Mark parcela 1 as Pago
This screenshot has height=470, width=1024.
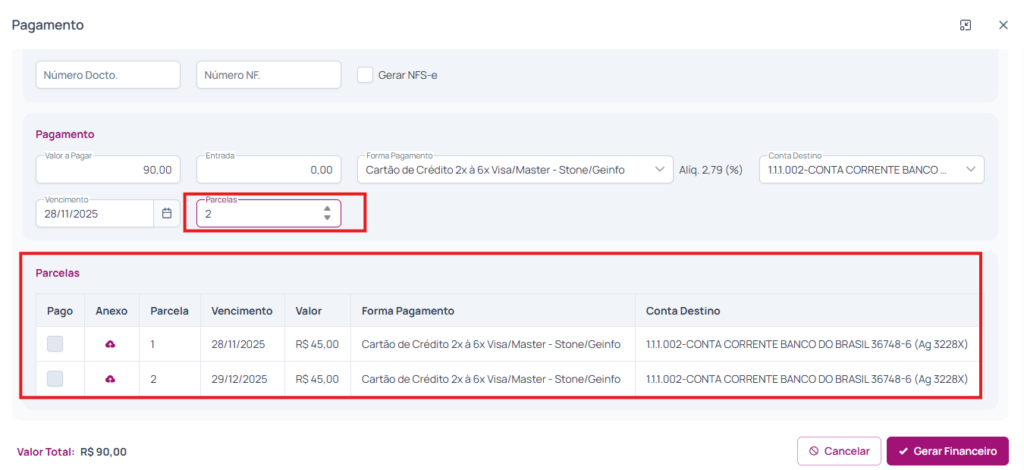pos(55,344)
